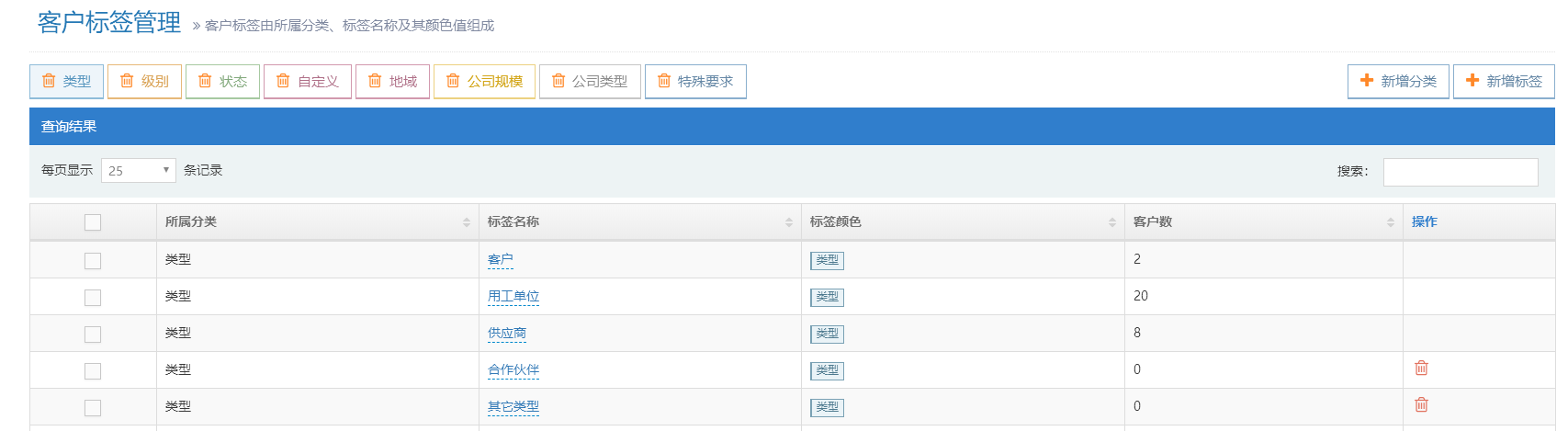Click the 类型 color badge in 客户 row
Viewport: 1568px width, 431px height.
tap(827, 260)
